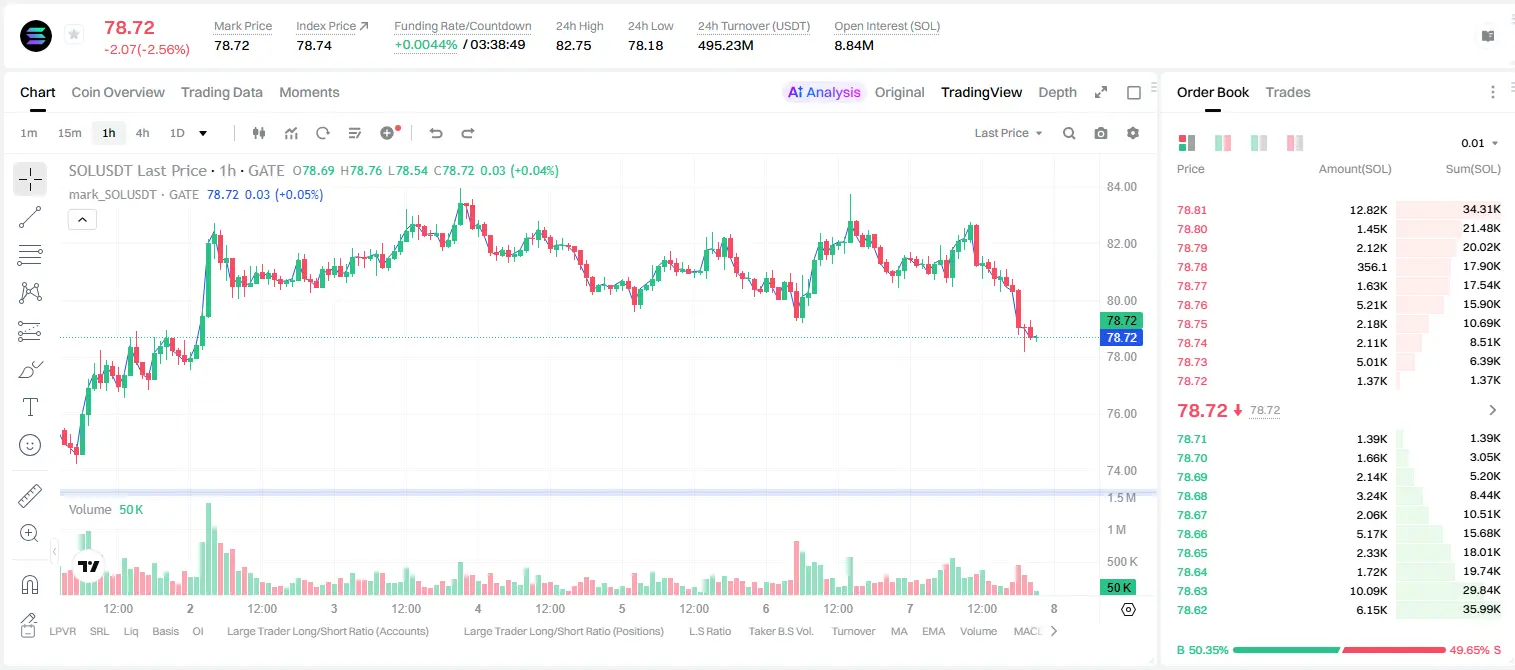Expand chart to fullscreen arrows icon
This screenshot has height=670, width=1515.
(x=1101, y=92)
